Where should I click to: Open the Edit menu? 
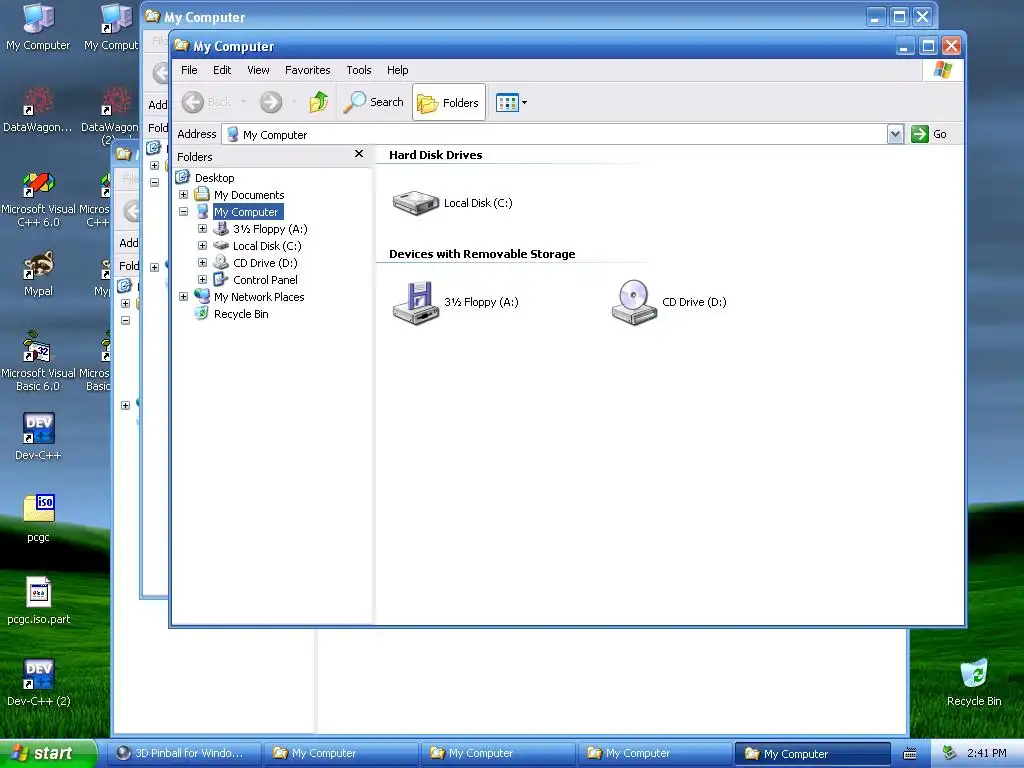click(222, 70)
